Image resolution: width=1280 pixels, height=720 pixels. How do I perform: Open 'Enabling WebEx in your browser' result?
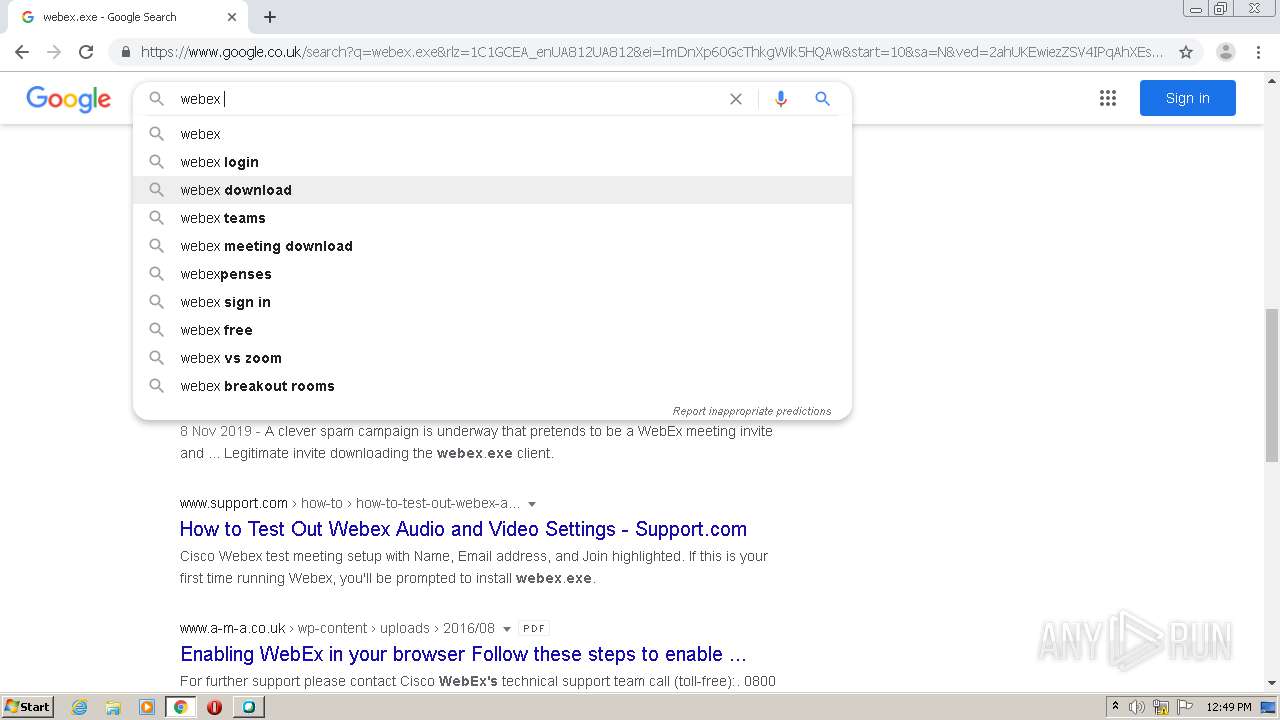(x=463, y=654)
